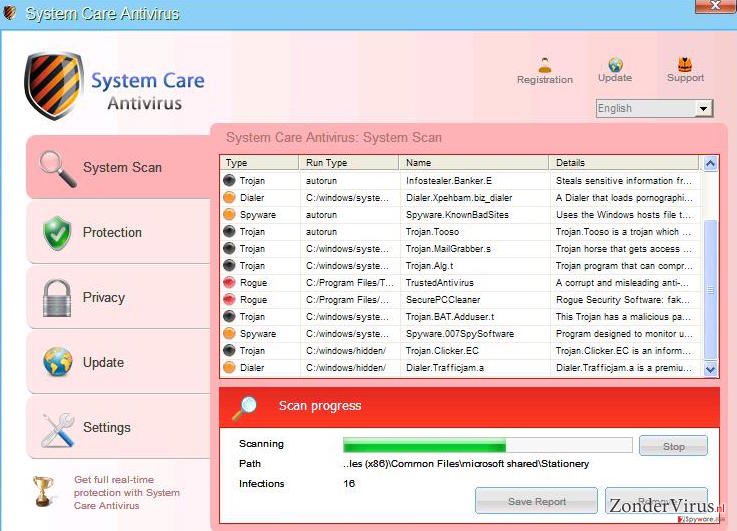
Task: Click the red icon of TrustedAntivirus row
Action: tap(229, 282)
